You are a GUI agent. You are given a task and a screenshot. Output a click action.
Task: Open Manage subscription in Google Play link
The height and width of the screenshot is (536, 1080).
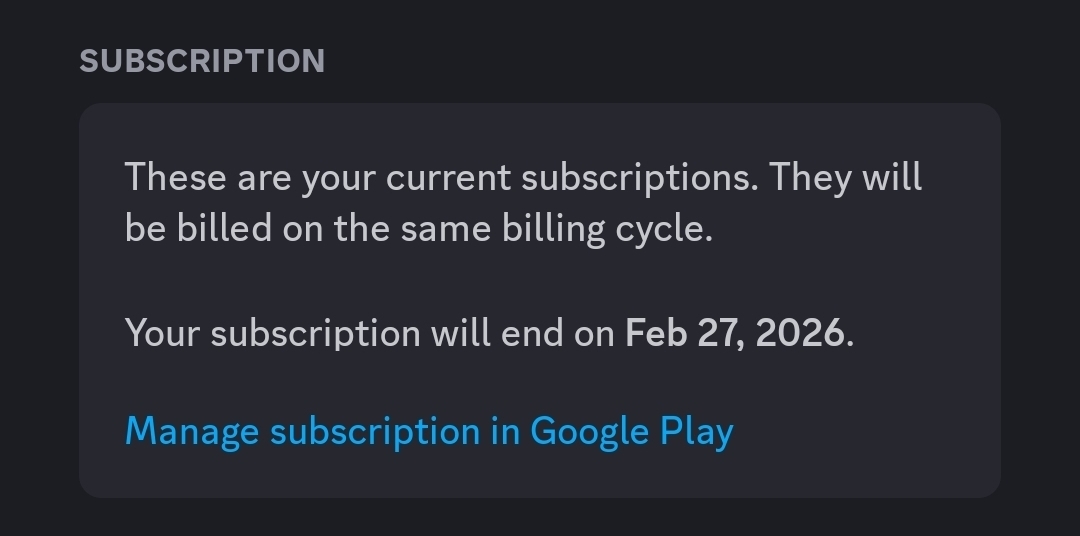coord(429,432)
